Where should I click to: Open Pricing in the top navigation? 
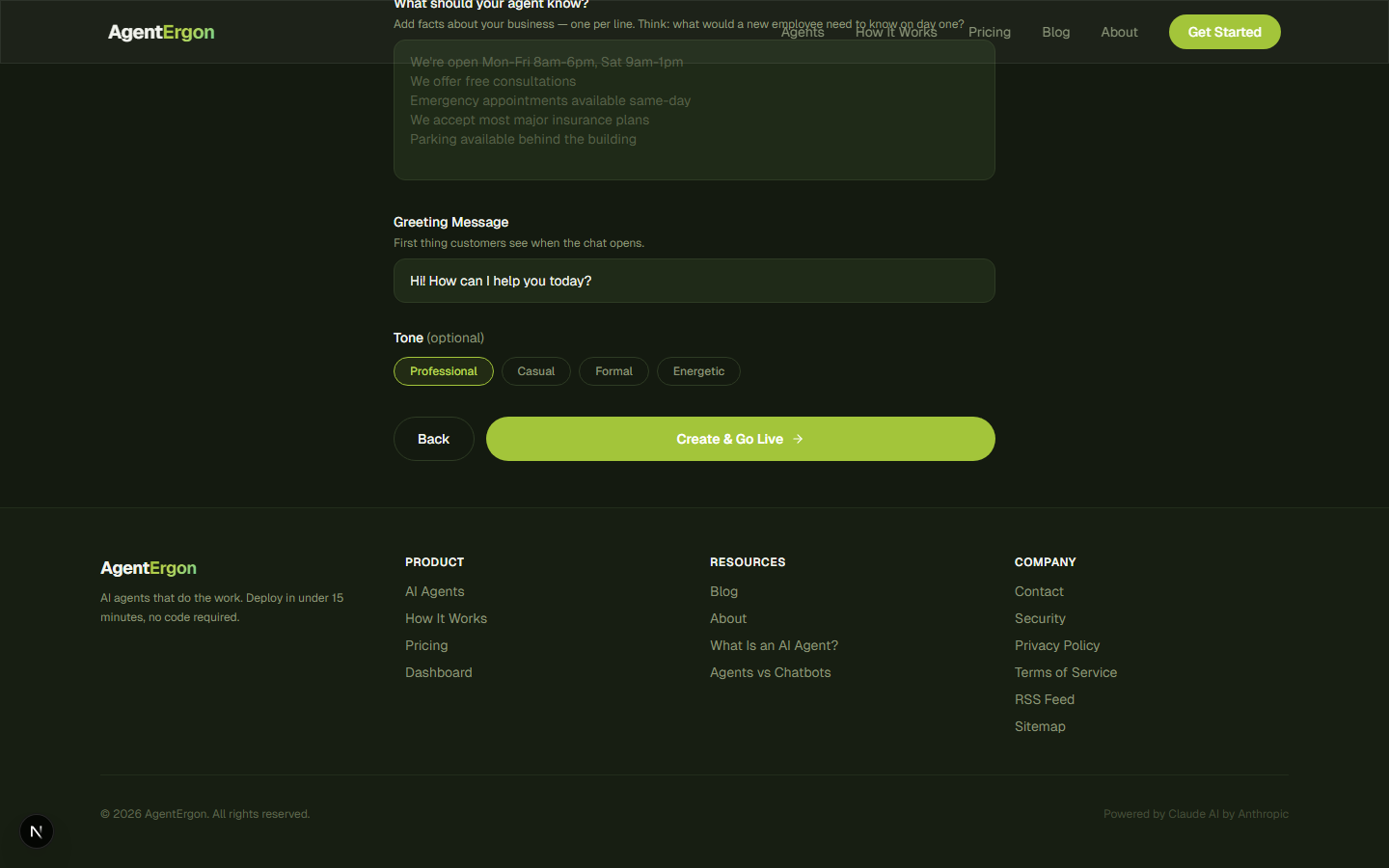[x=990, y=32]
